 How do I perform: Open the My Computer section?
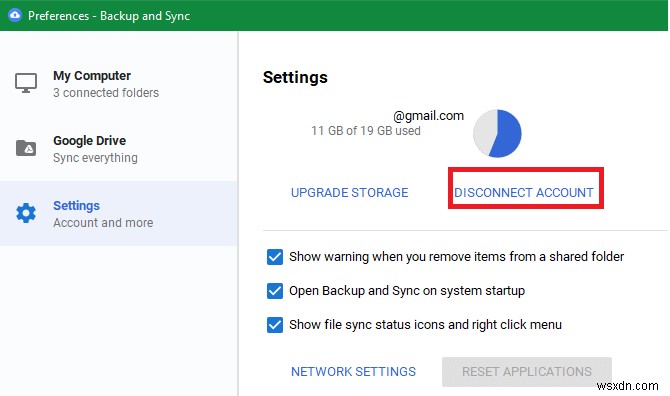[x=119, y=84]
